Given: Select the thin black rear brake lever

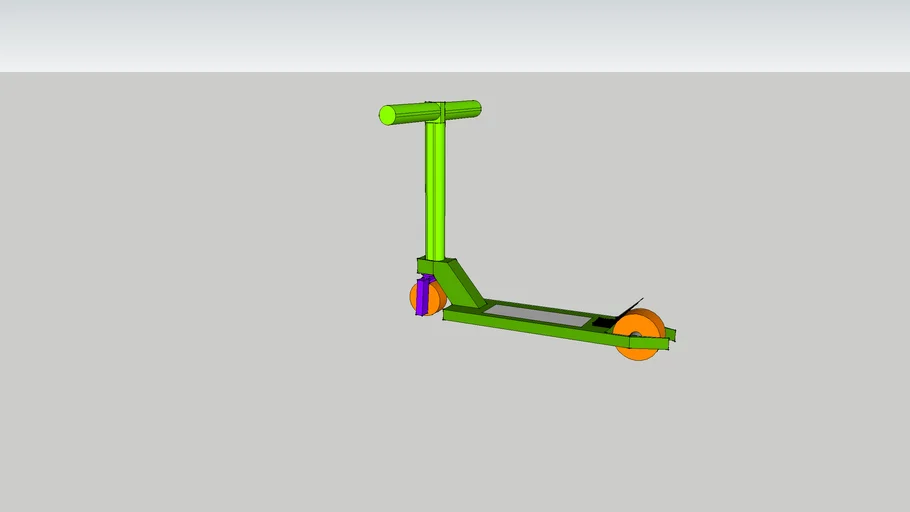Looking at the screenshot, I should point(630,306).
